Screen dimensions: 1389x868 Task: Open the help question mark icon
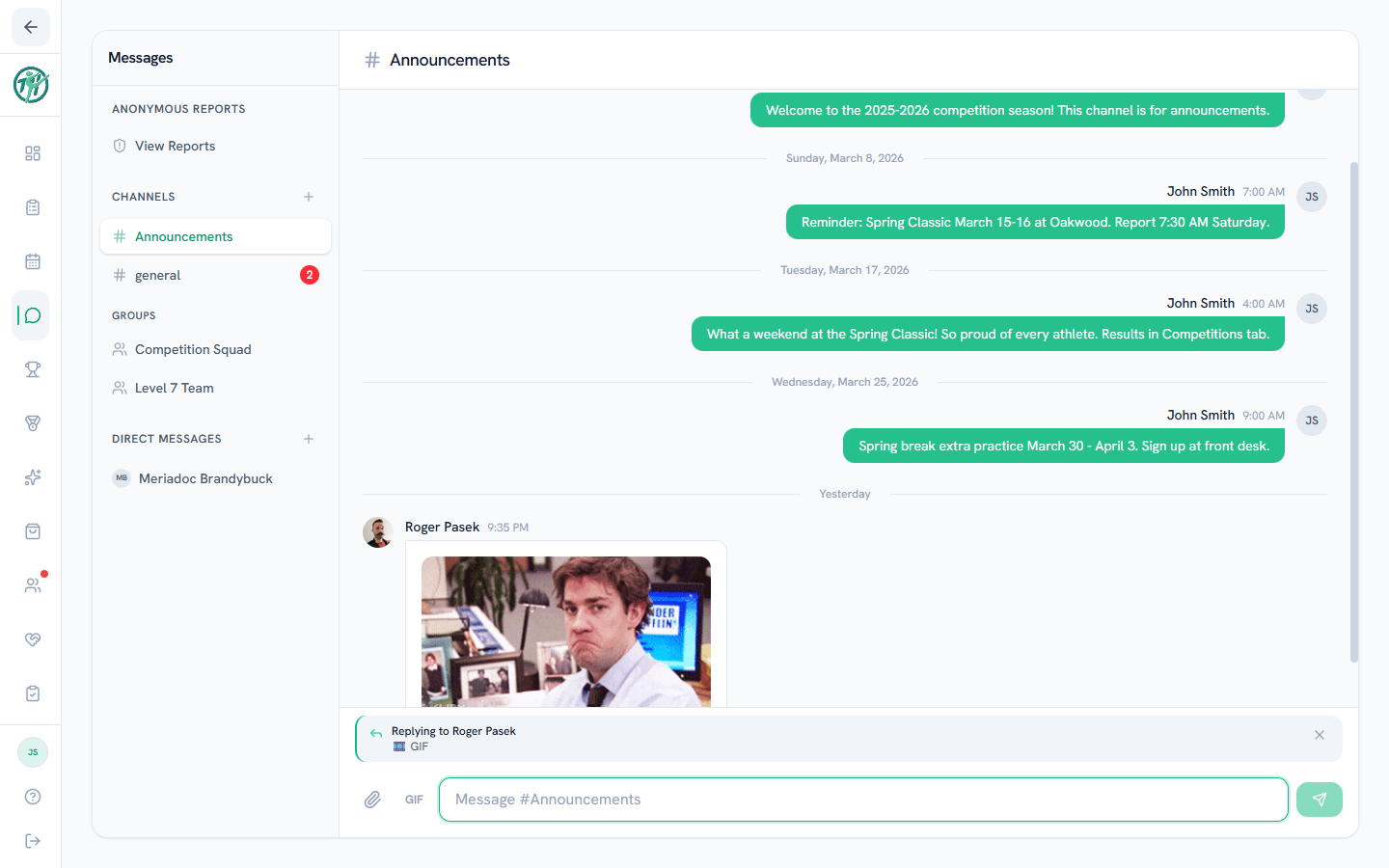[x=33, y=797]
